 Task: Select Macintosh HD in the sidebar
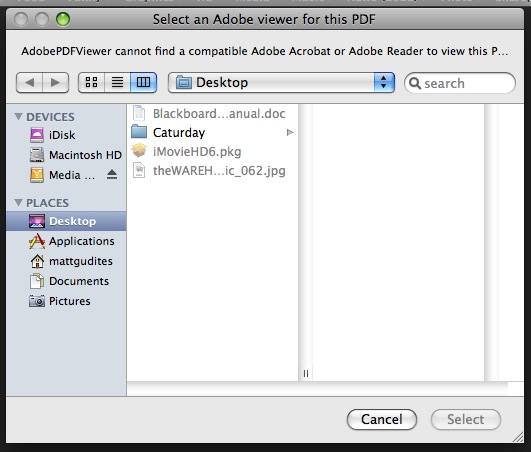point(66,155)
